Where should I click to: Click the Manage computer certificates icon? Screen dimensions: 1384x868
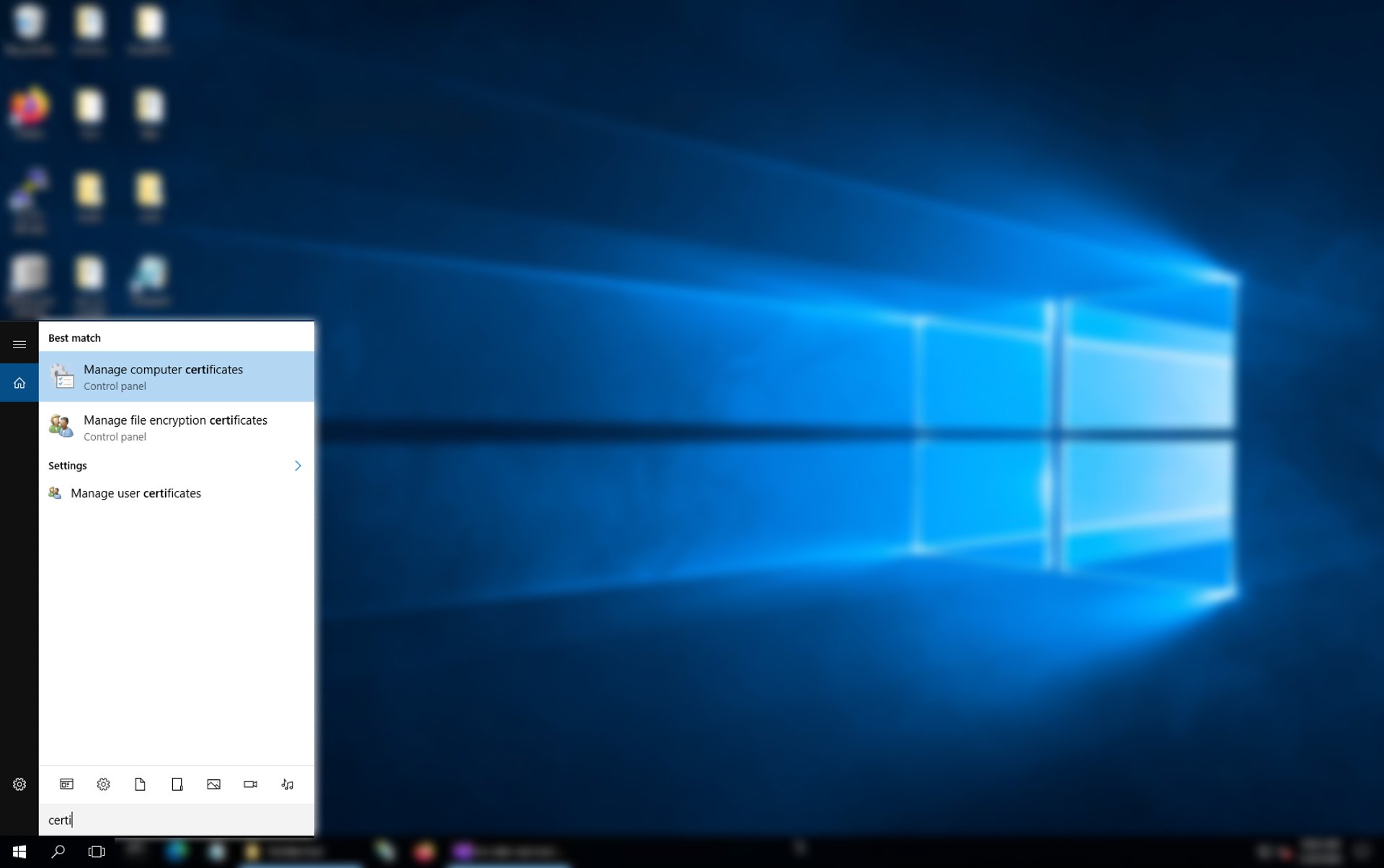point(62,376)
